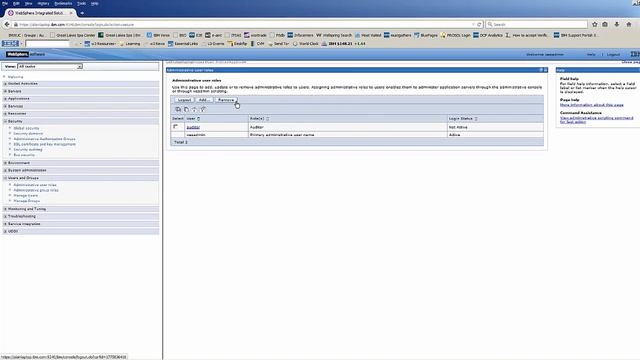Expand the Resources navigation section
The height and width of the screenshot is (360, 640).
(5, 113)
